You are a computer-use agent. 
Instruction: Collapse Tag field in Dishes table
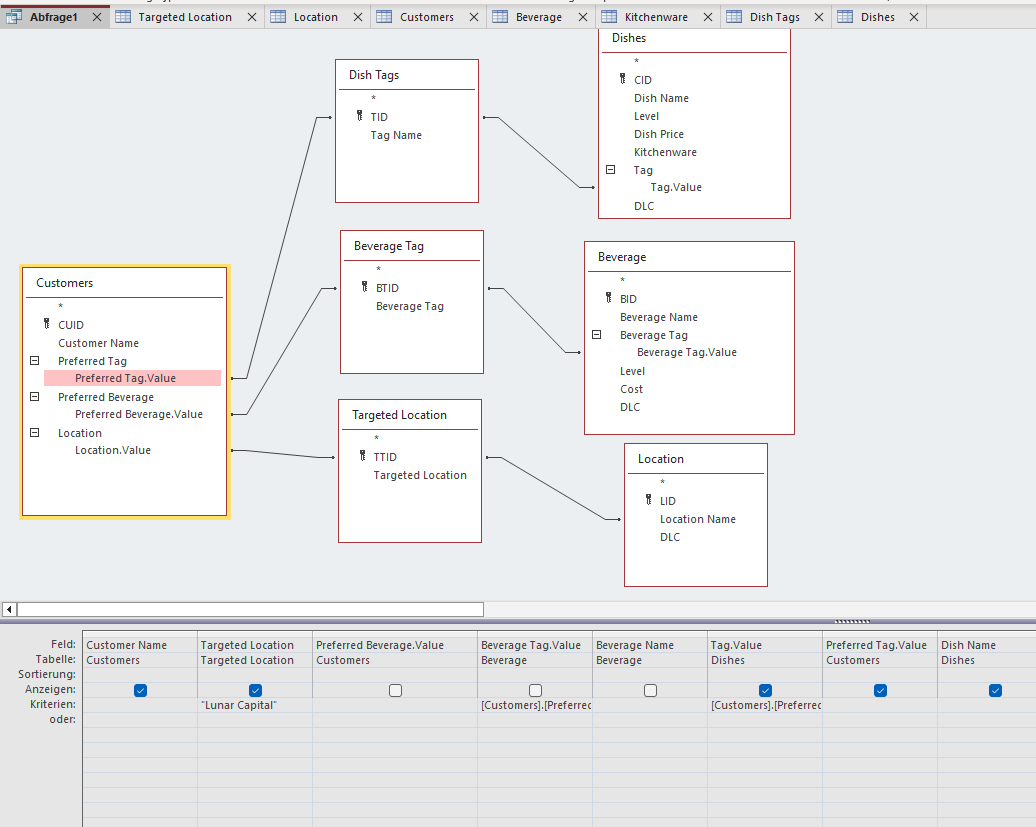(x=610, y=170)
